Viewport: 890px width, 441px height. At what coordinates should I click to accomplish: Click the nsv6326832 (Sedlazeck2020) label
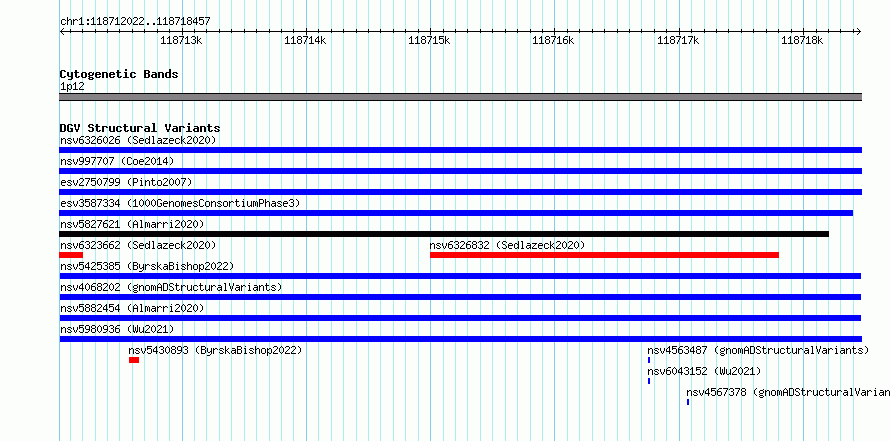click(507, 245)
